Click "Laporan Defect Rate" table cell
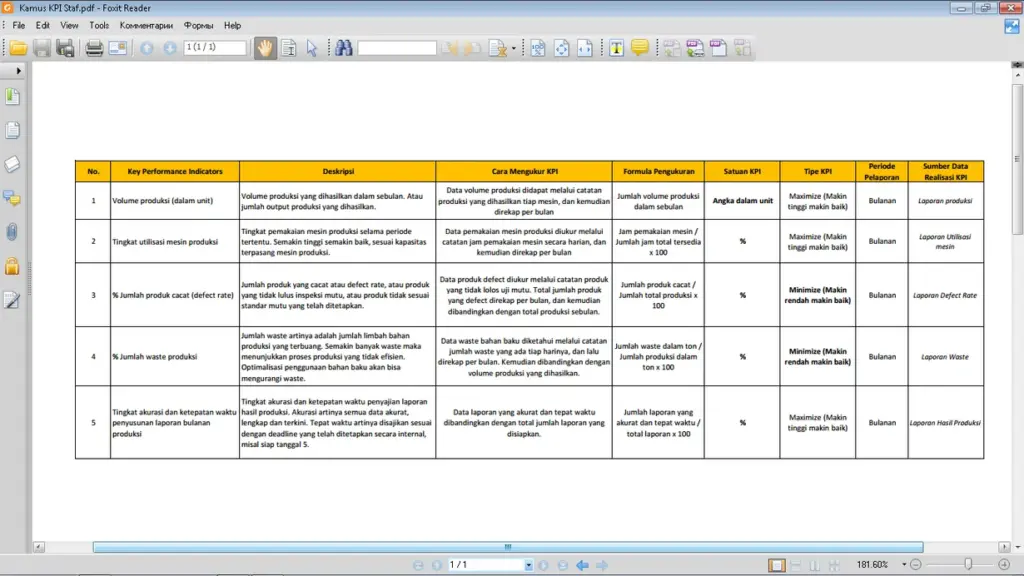This screenshot has width=1024, height=576. pos(945,295)
